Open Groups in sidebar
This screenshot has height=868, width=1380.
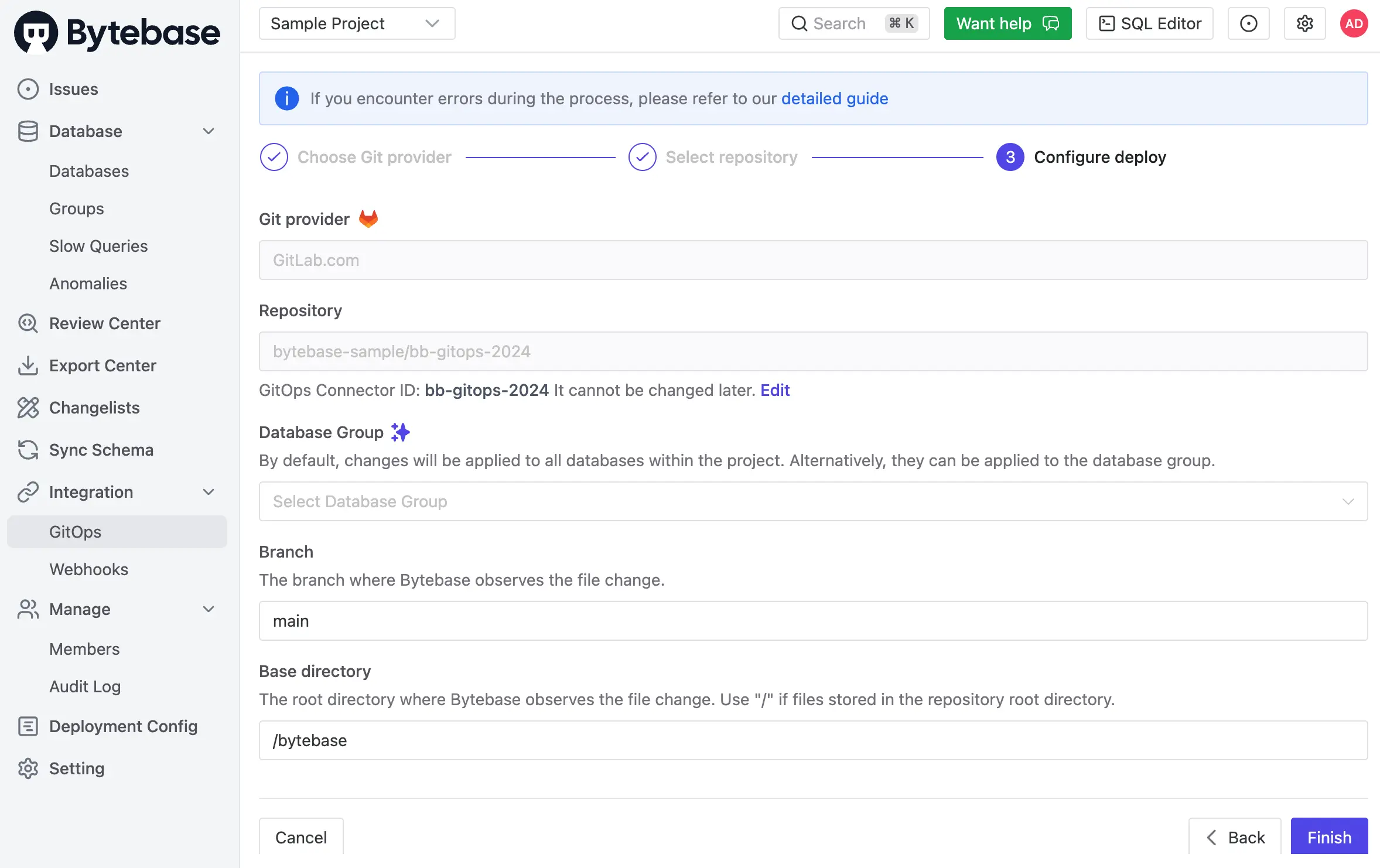click(77, 209)
